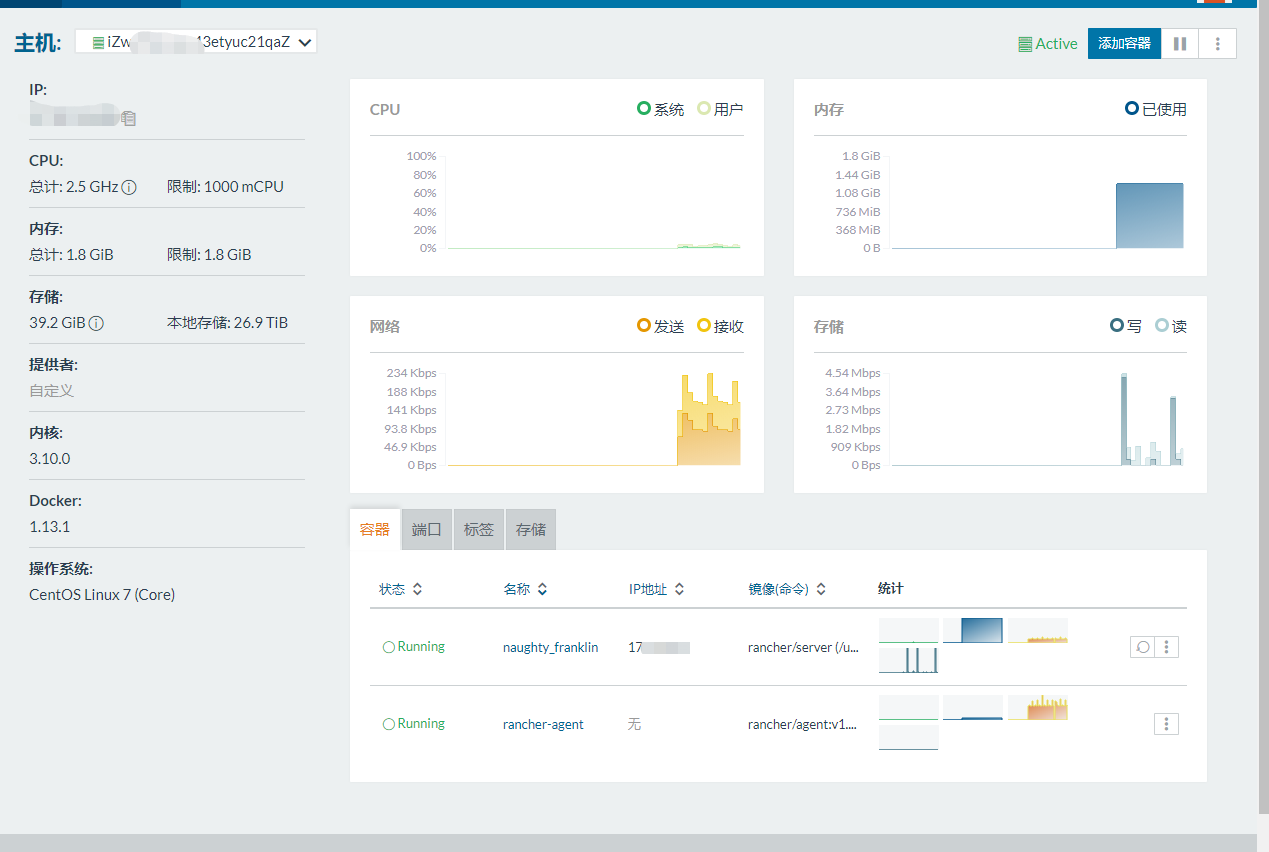Viewport: 1269px width, 852px height.
Task: Switch to the Containers tab (容器)
Action: [x=375, y=529]
